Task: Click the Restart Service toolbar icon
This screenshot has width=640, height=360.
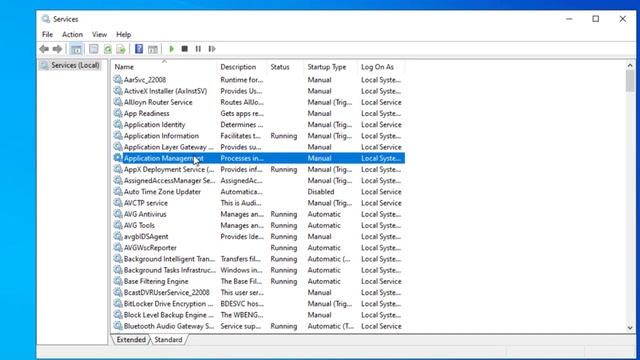Action: pyautogui.click(x=211, y=49)
